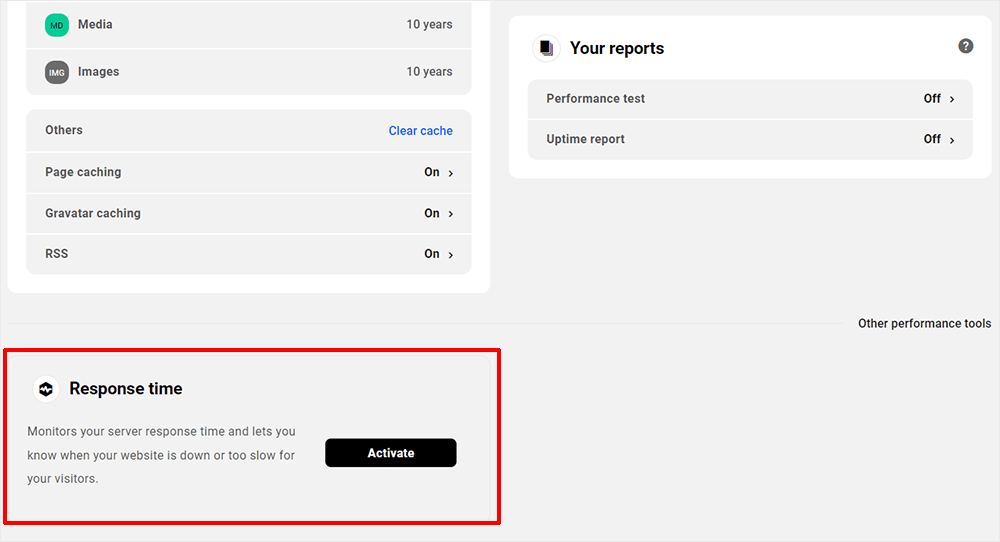Click the Images IMG badge icon
This screenshot has width=1000, height=542.
coord(57,72)
